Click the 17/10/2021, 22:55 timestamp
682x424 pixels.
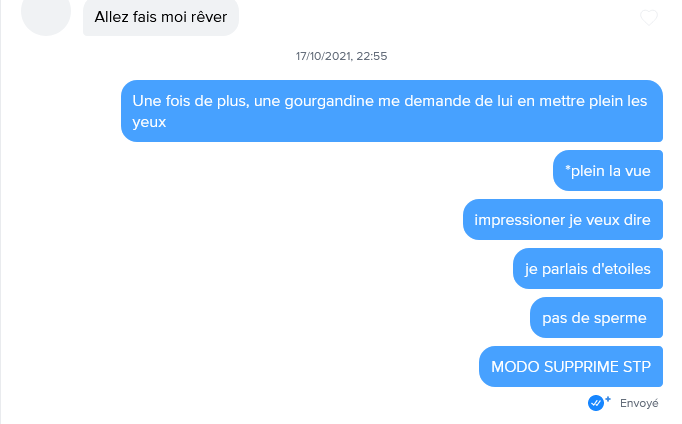coord(341,56)
